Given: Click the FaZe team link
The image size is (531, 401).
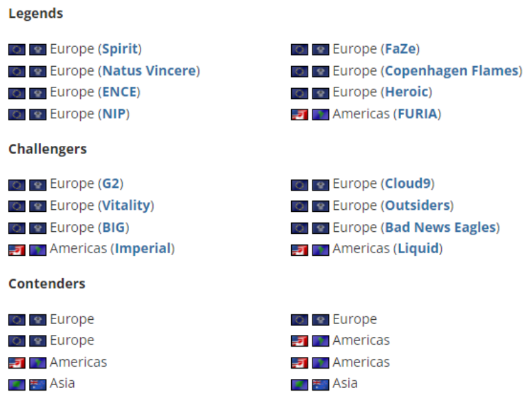Looking at the screenshot, I should (x=401, y=49).
